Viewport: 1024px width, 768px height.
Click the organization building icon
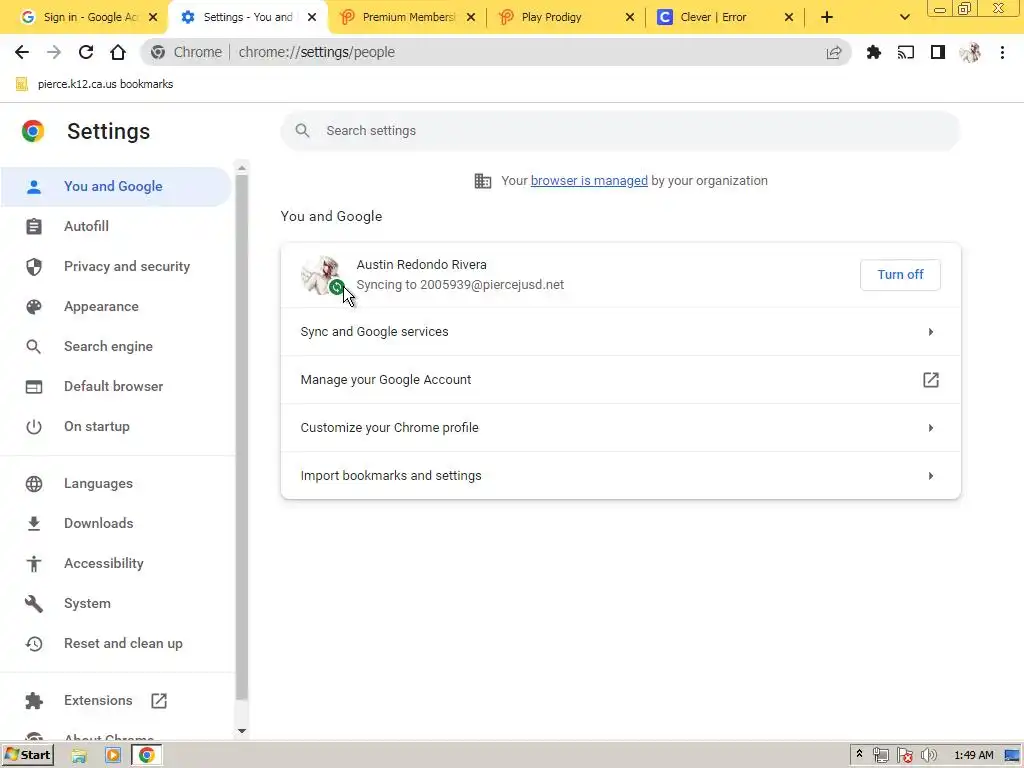click(x=483, y=181)
